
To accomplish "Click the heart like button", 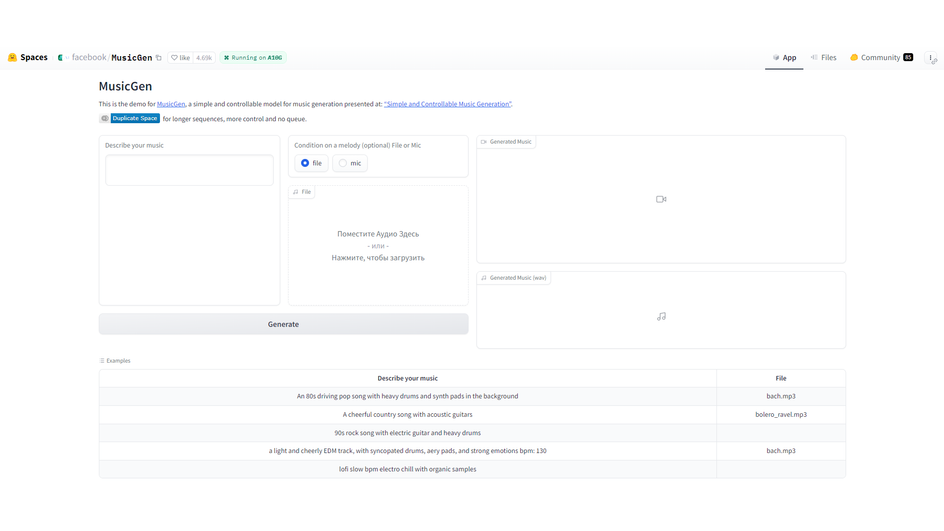I will 180,58.
